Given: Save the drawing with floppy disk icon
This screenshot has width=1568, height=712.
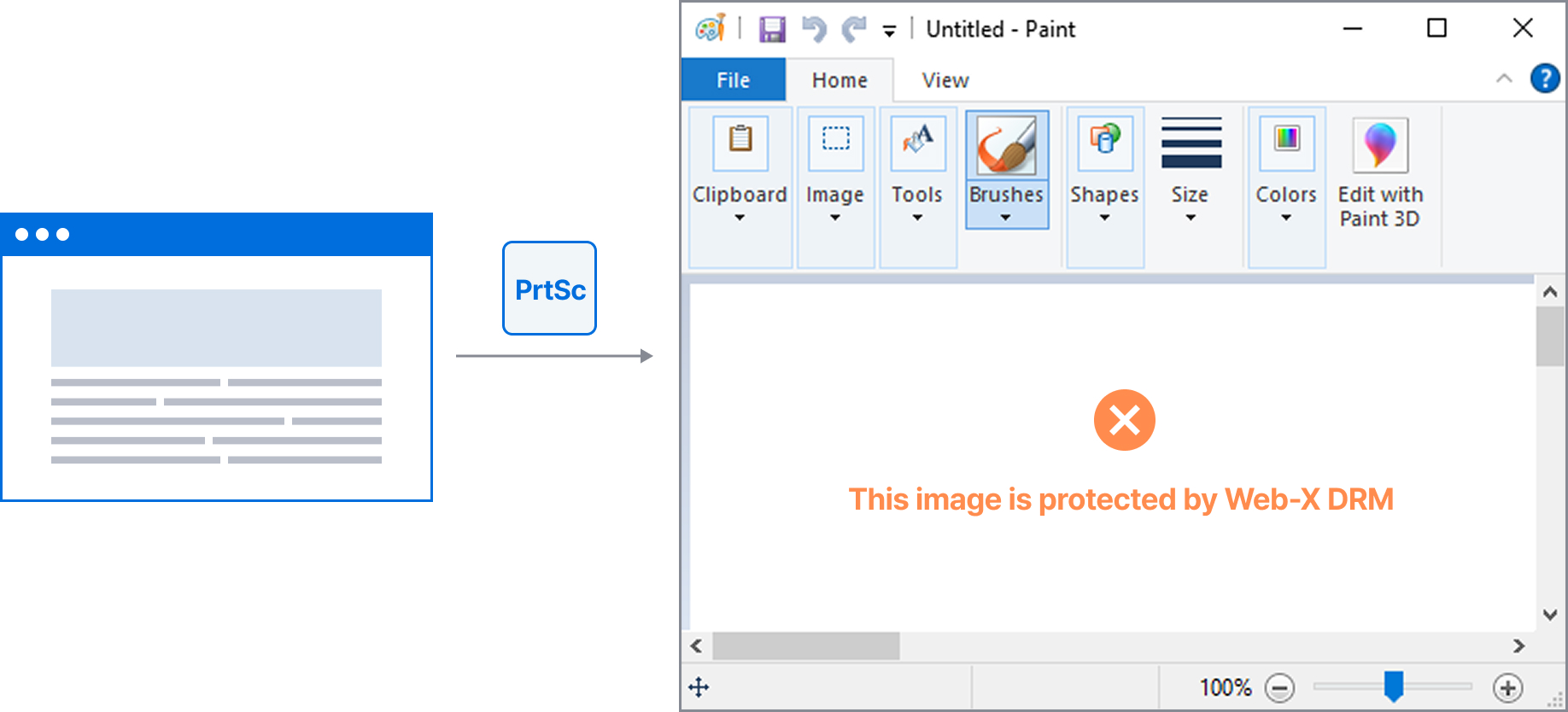Looking at the screenshot, I should click(x=772, y=29).
